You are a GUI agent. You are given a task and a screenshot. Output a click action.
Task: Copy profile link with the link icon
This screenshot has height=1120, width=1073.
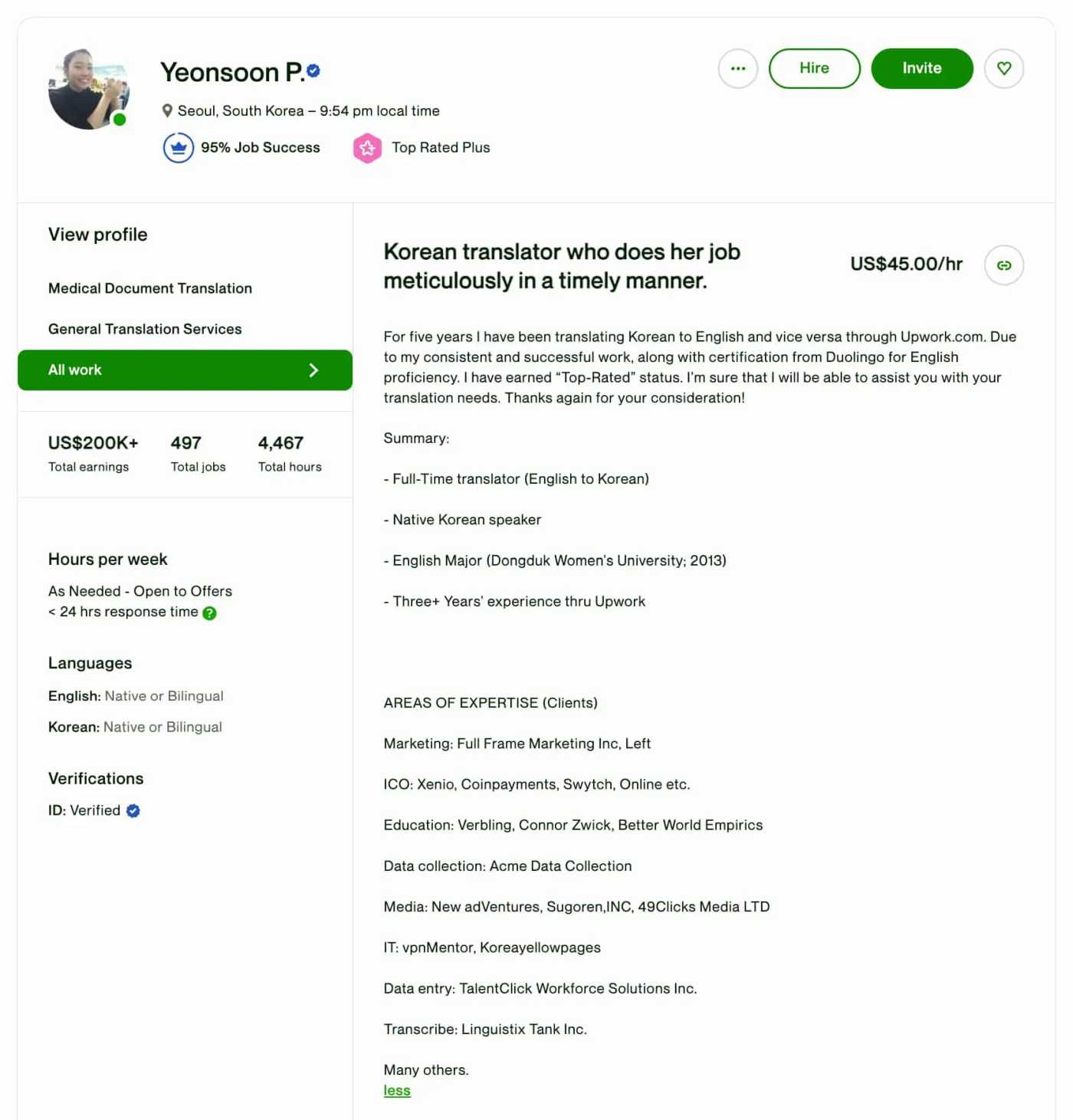(1004, 265)
